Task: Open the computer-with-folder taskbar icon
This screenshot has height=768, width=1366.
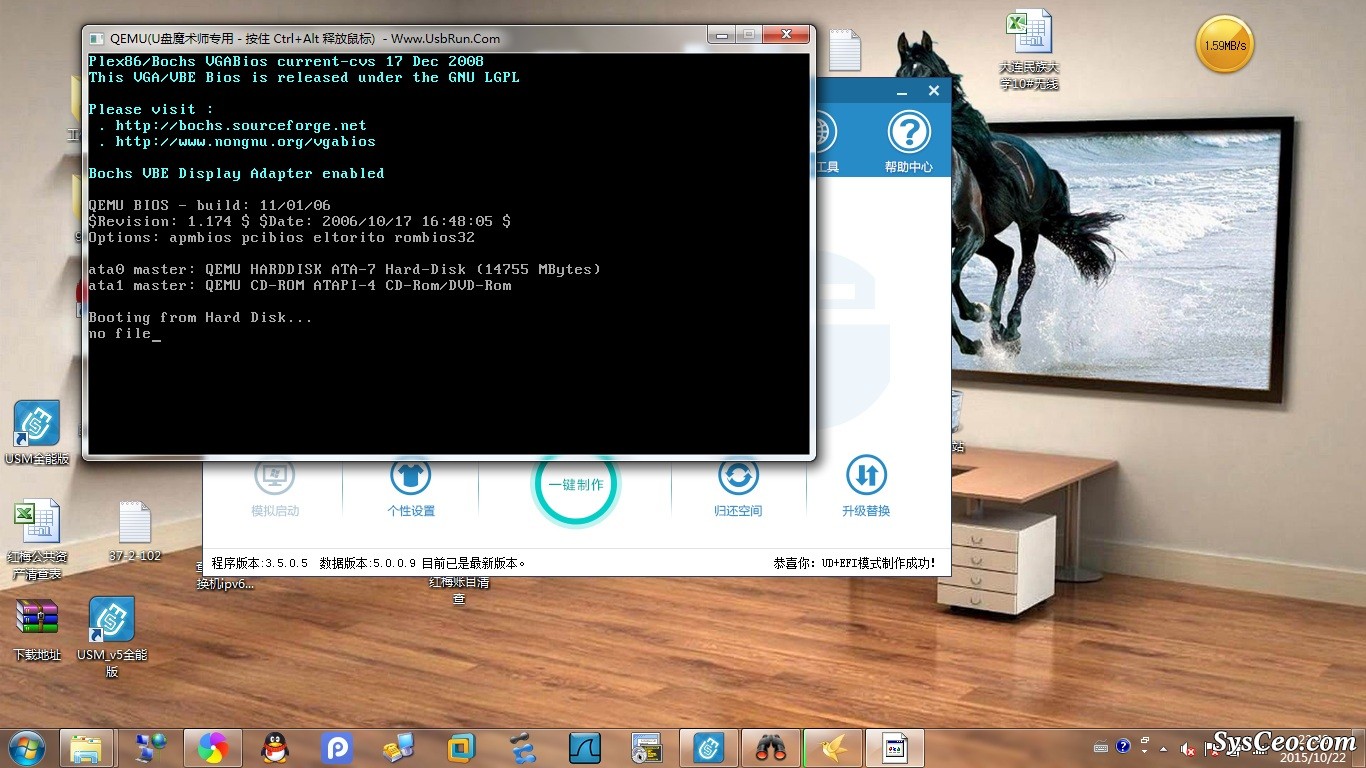Action: click(x=398, y=747)
